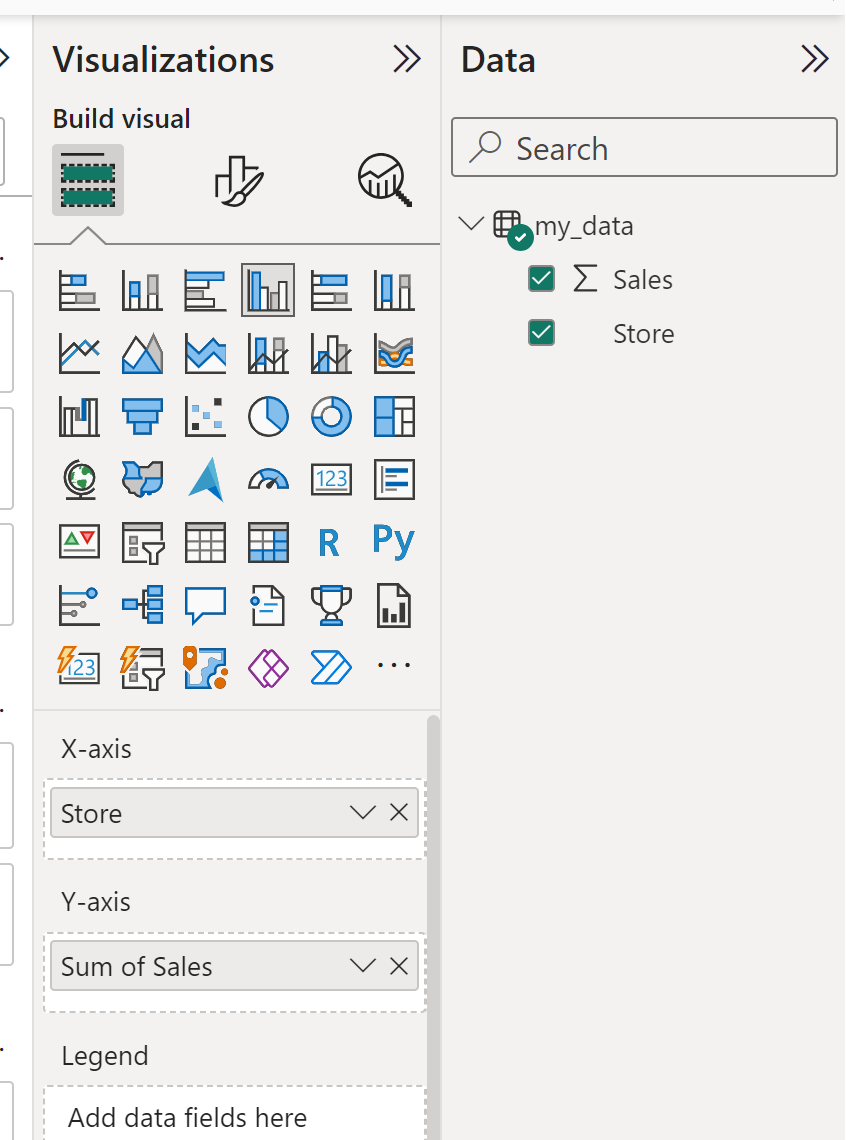Select the R script visual
846x1140 pixels.
point(329,542)
